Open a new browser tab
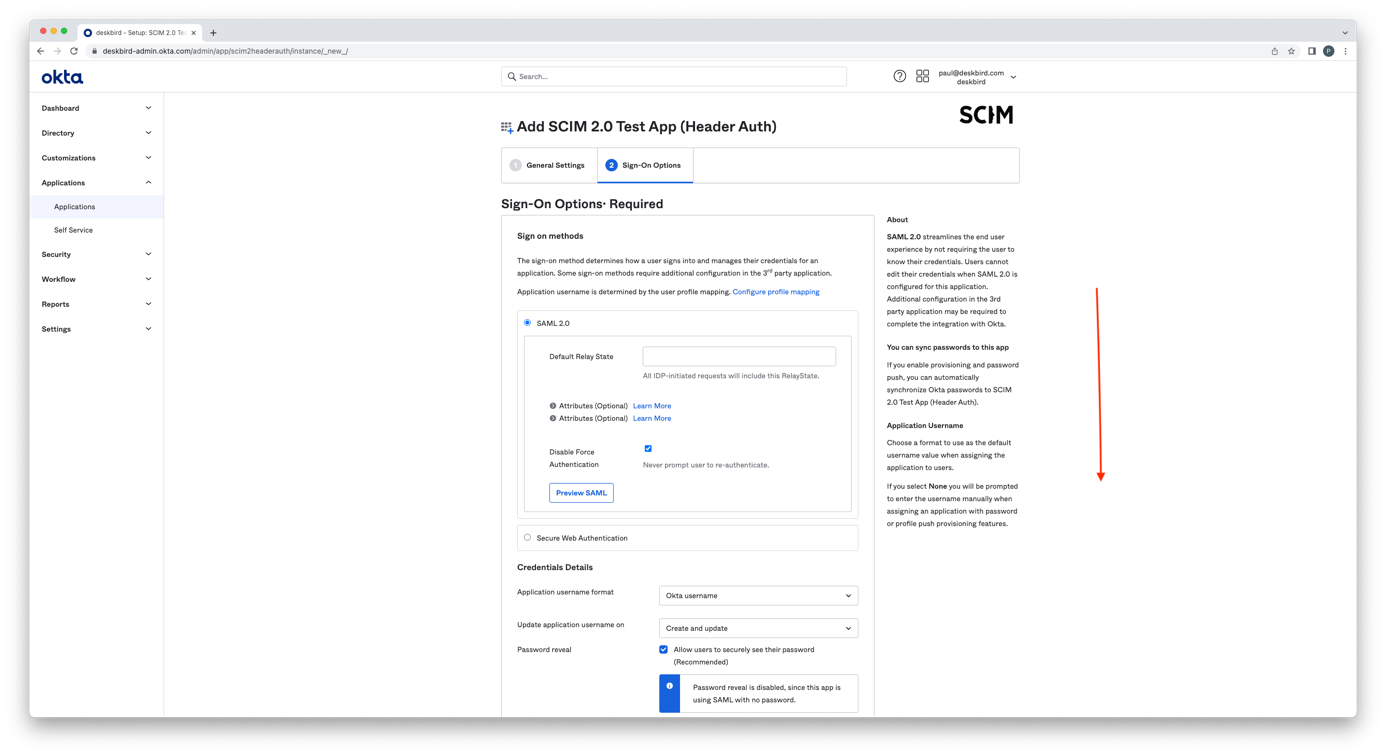This screenshot has height=756, width=1386. [x=213, y=33]
